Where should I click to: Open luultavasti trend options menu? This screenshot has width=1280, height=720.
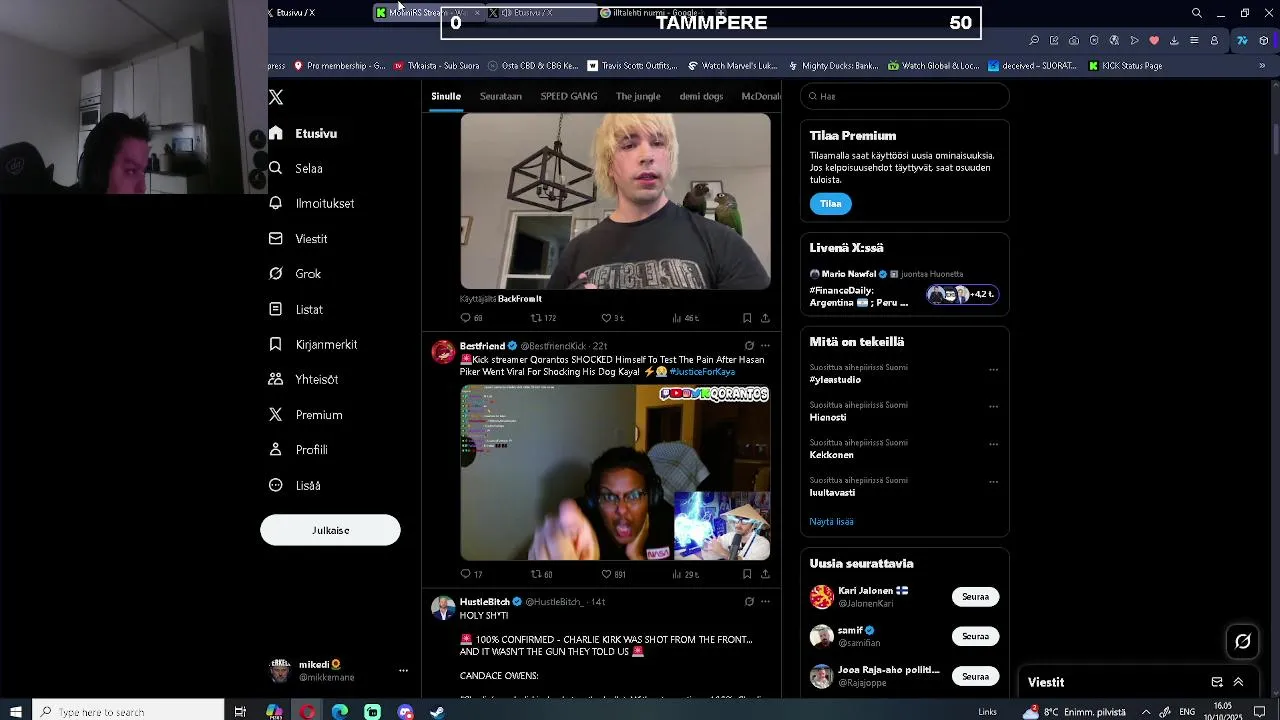point(993,482)
